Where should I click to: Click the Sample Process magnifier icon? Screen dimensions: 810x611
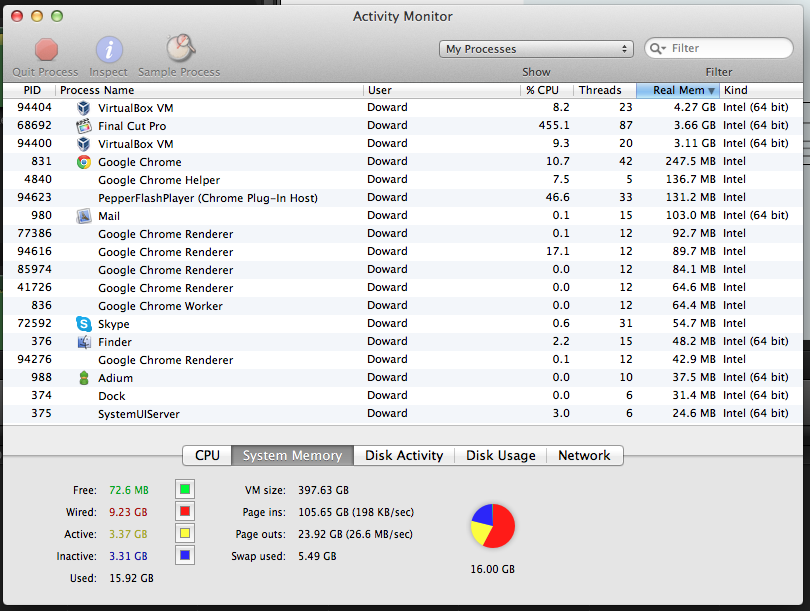[180, 48]
